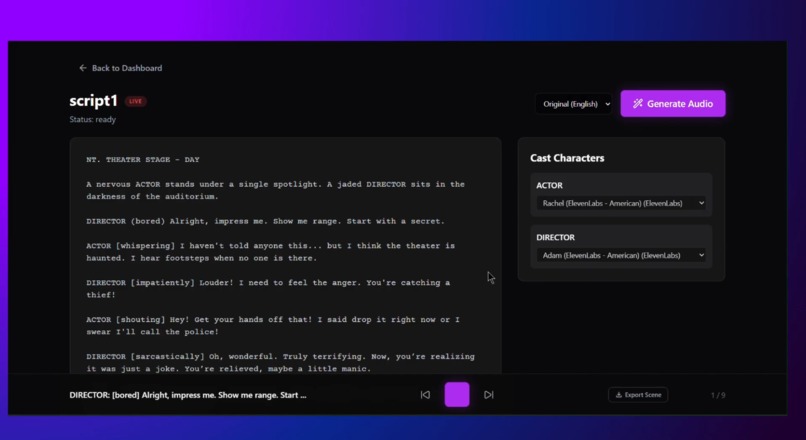Click the download icon in Export Scene
Screen dimensions: 806x440
(x=619, y=395)
